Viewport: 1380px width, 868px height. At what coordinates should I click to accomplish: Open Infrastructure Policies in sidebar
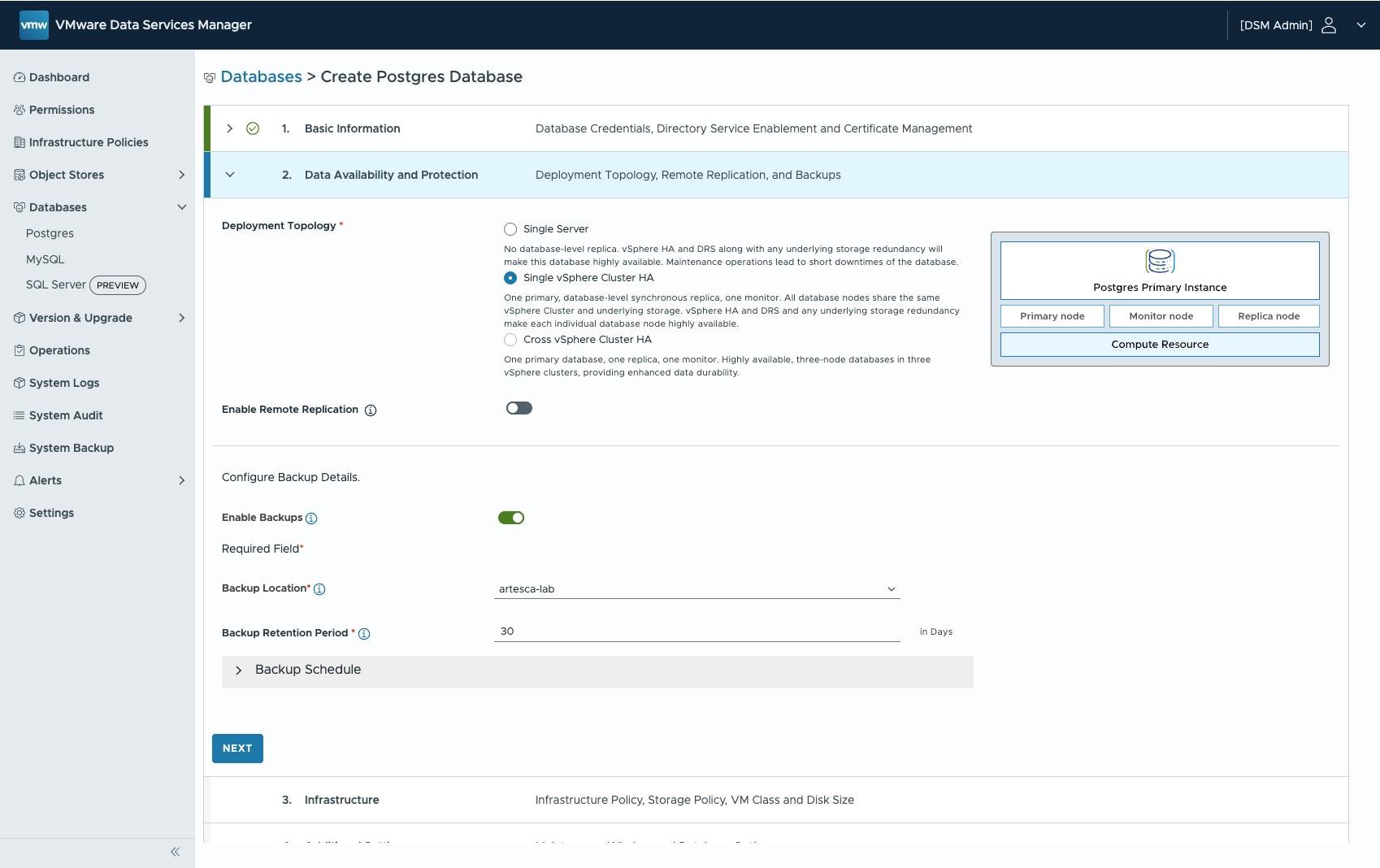89,142
